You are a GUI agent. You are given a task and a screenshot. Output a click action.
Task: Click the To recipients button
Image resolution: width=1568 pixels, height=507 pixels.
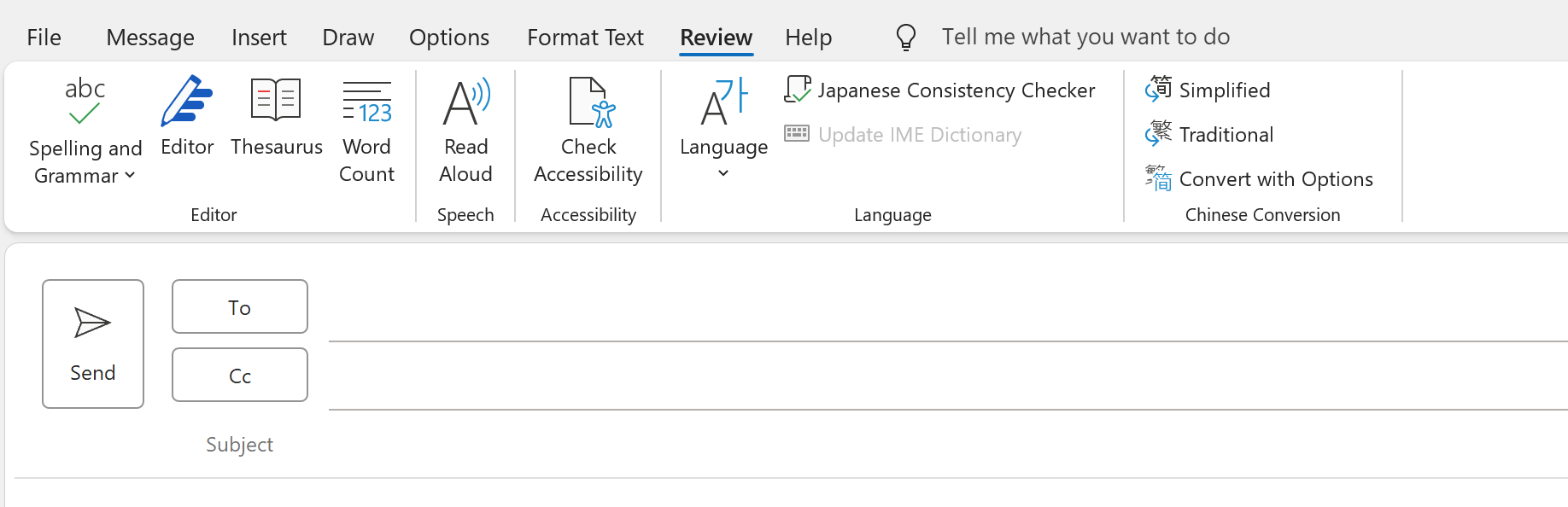pyautogui.click(x=240, y=306)
